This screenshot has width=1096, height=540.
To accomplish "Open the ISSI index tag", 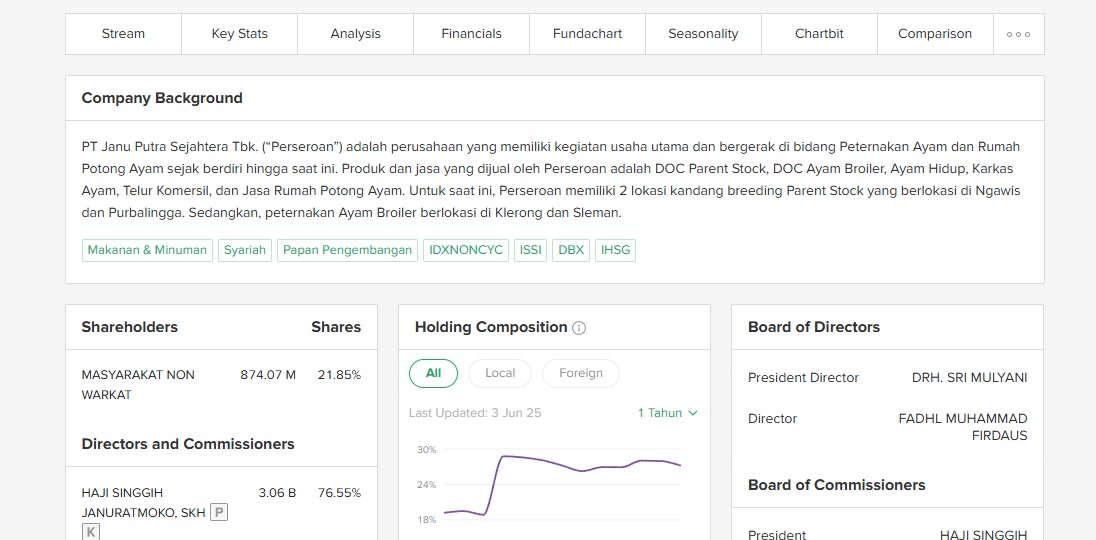I will pos(531,250).
